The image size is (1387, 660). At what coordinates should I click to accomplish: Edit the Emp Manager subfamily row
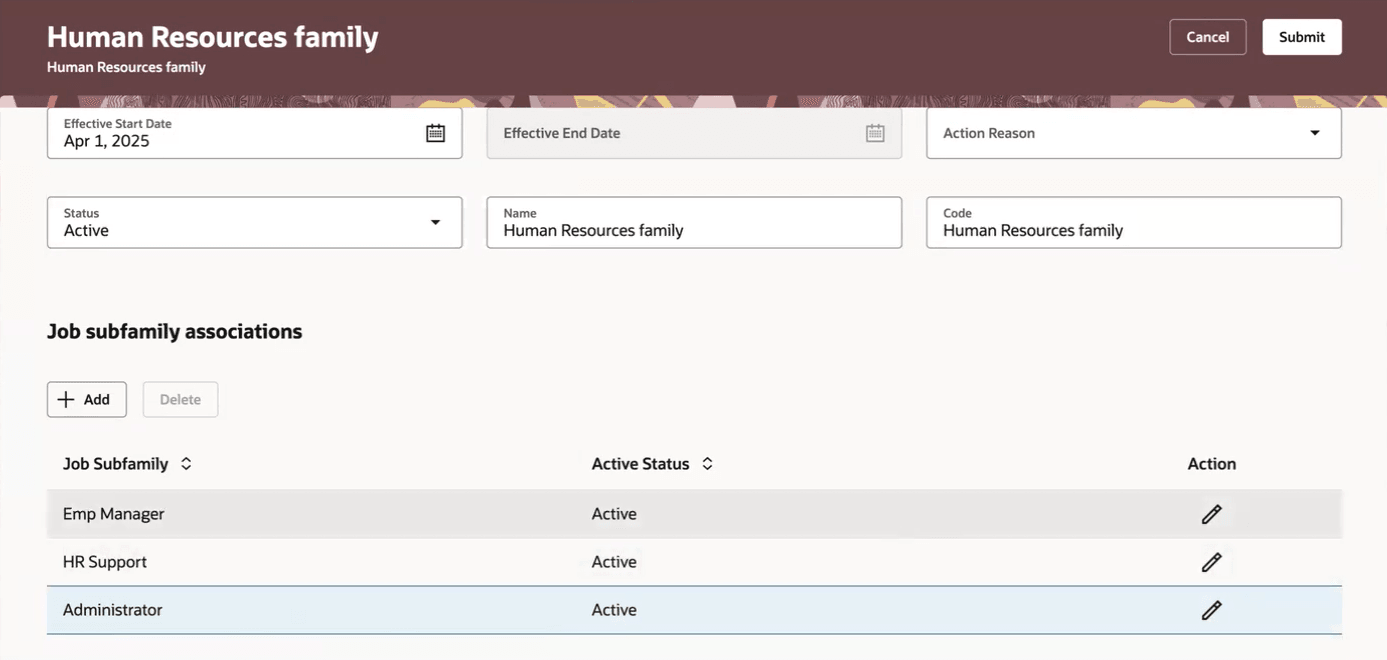pyautogui.click(x=1211, y=514)
